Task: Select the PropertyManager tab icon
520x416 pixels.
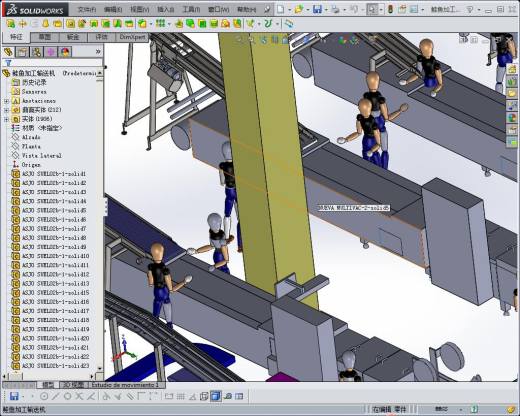Action: (x=22, y=52)
